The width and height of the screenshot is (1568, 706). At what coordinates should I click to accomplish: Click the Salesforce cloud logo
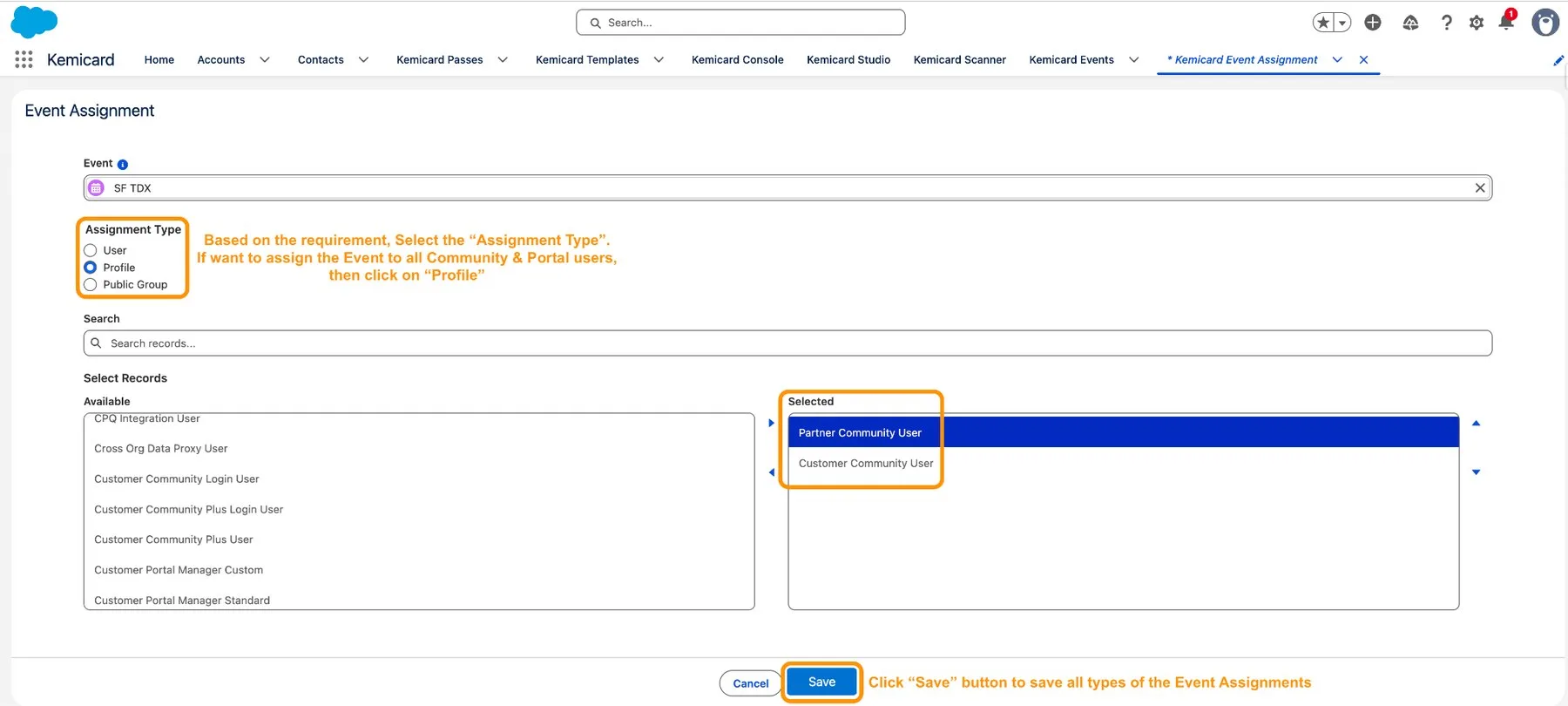pos(34,22)
